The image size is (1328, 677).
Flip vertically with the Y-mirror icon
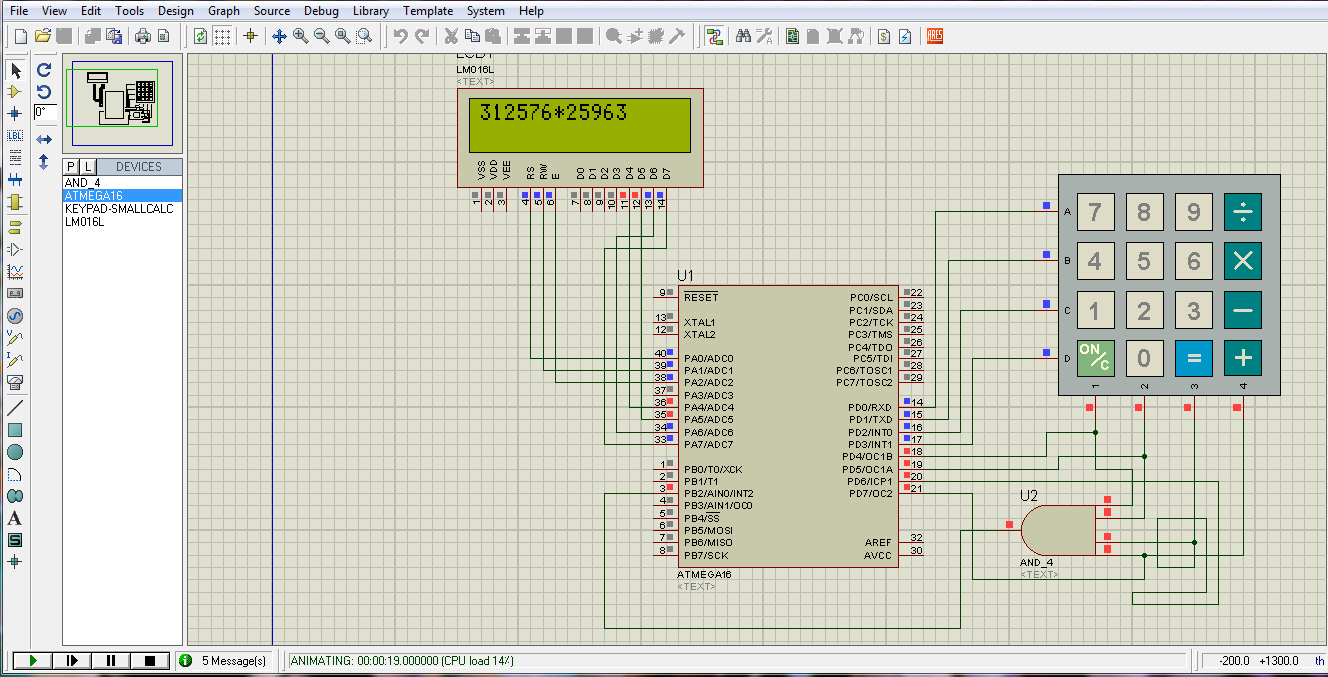(44, 161)
